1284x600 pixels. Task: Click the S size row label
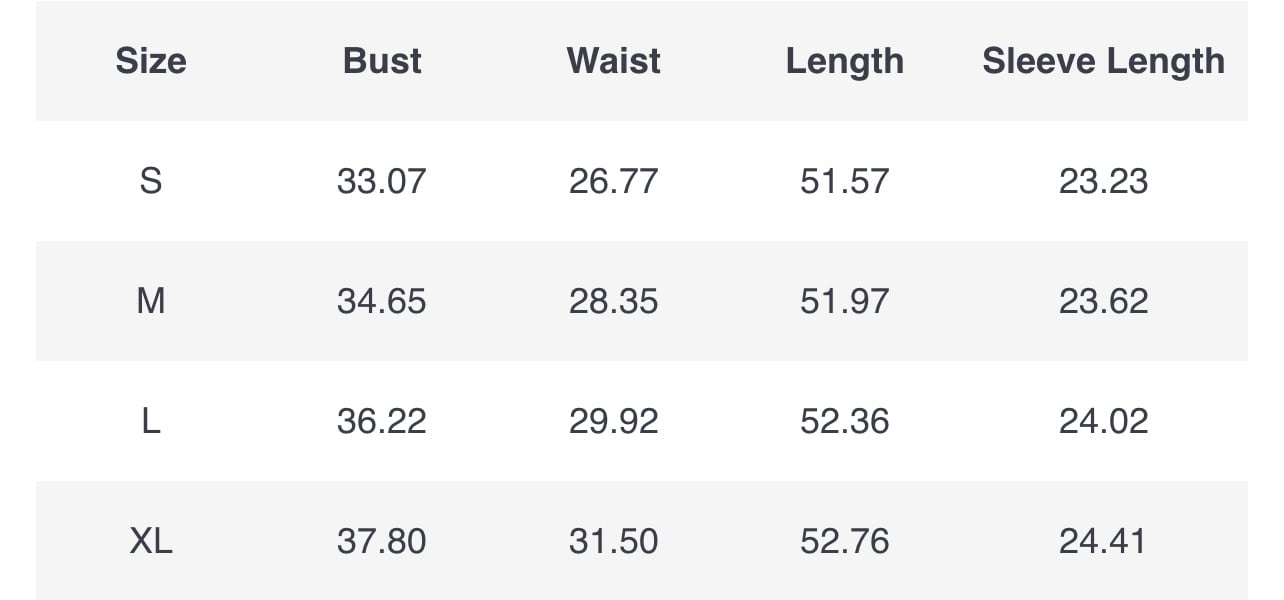(150, 181)
